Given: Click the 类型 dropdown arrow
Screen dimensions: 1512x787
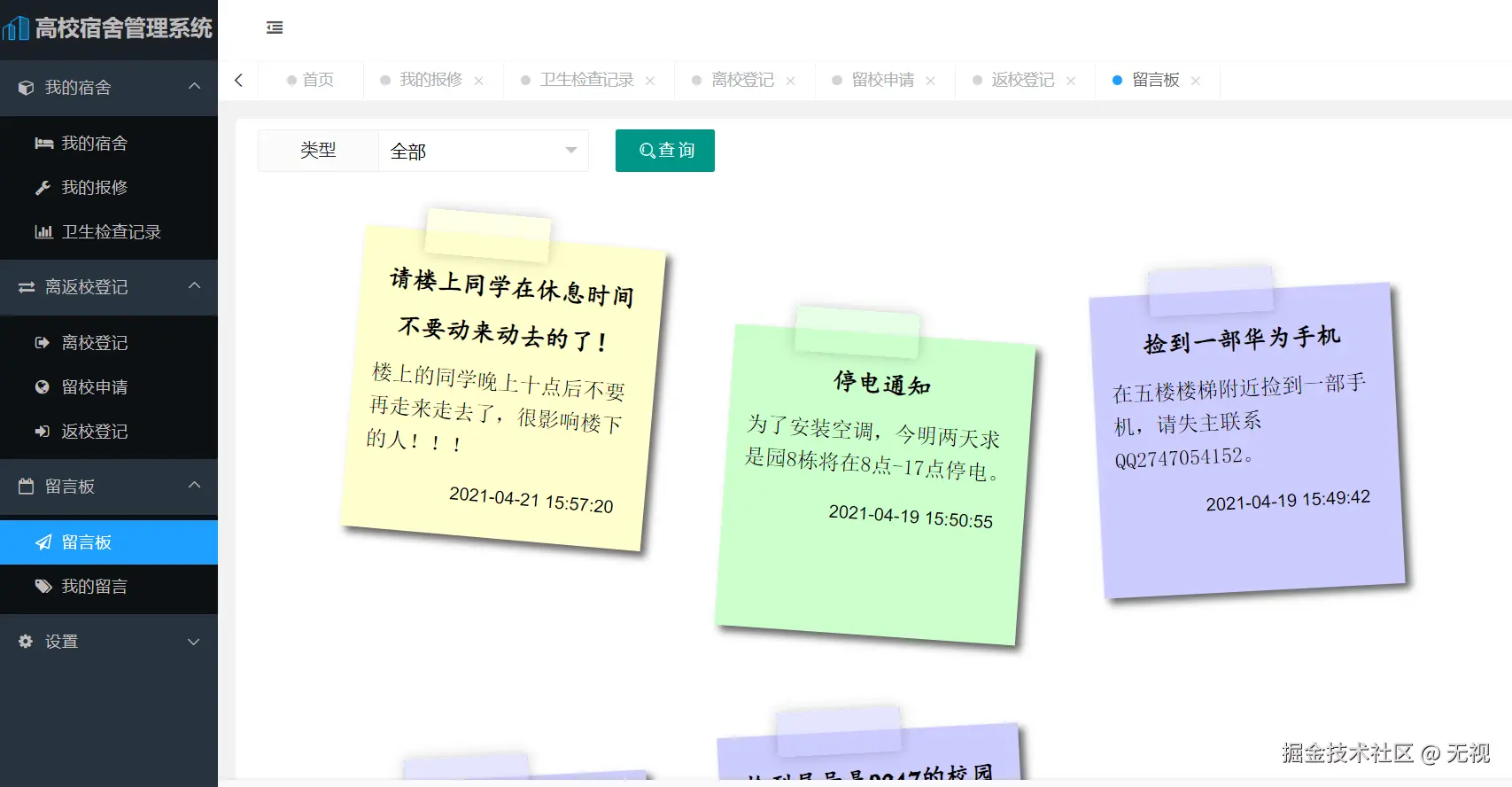Looking at the screenshot, I should click(x=571, y=150).
